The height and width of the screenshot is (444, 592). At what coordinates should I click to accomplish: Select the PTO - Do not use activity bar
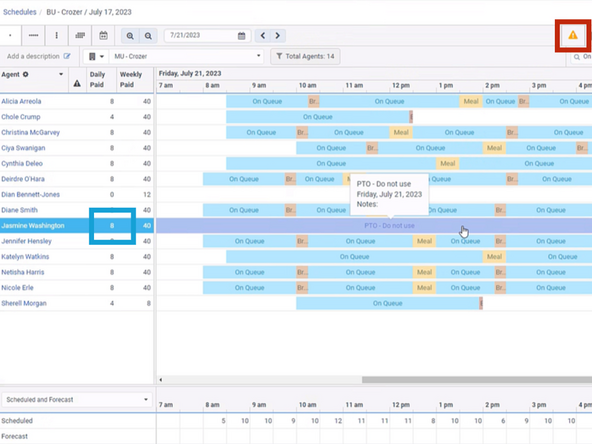[x=374, y=225]
